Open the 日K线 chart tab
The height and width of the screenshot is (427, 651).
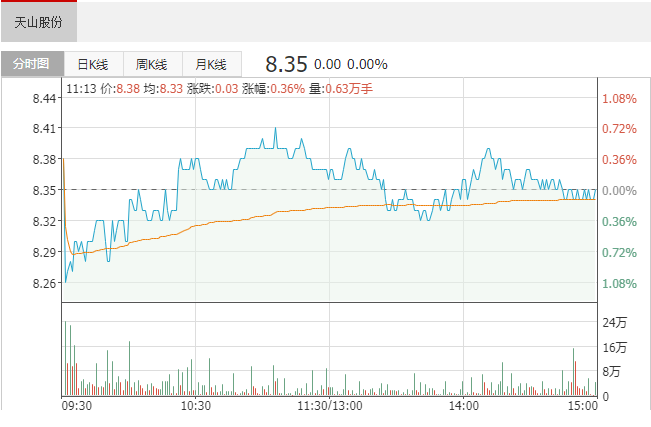[93, 64]
